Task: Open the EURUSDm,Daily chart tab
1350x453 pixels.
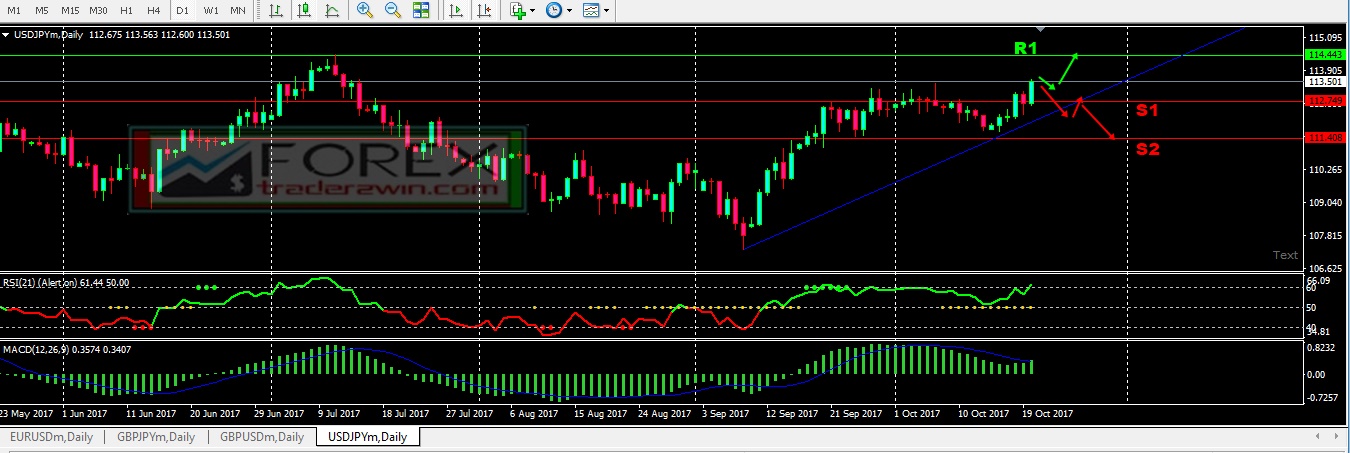Action: tap(52, 437)
